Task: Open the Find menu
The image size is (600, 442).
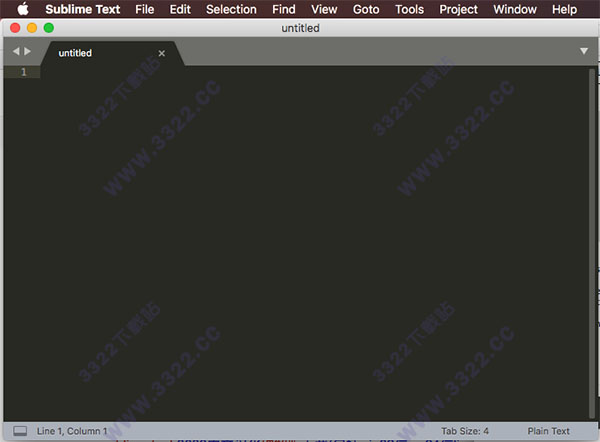Action: click(x=284, y=9)
